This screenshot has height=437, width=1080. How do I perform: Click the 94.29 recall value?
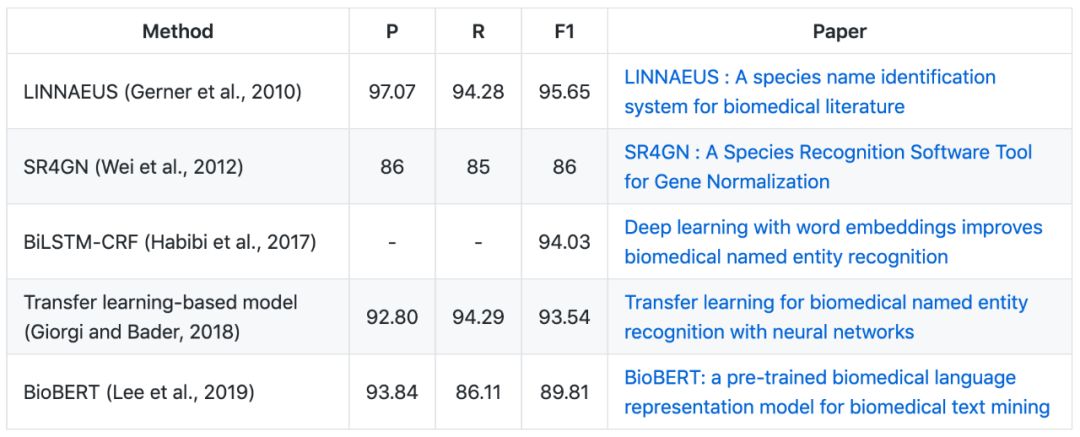[x=478, y=317]
